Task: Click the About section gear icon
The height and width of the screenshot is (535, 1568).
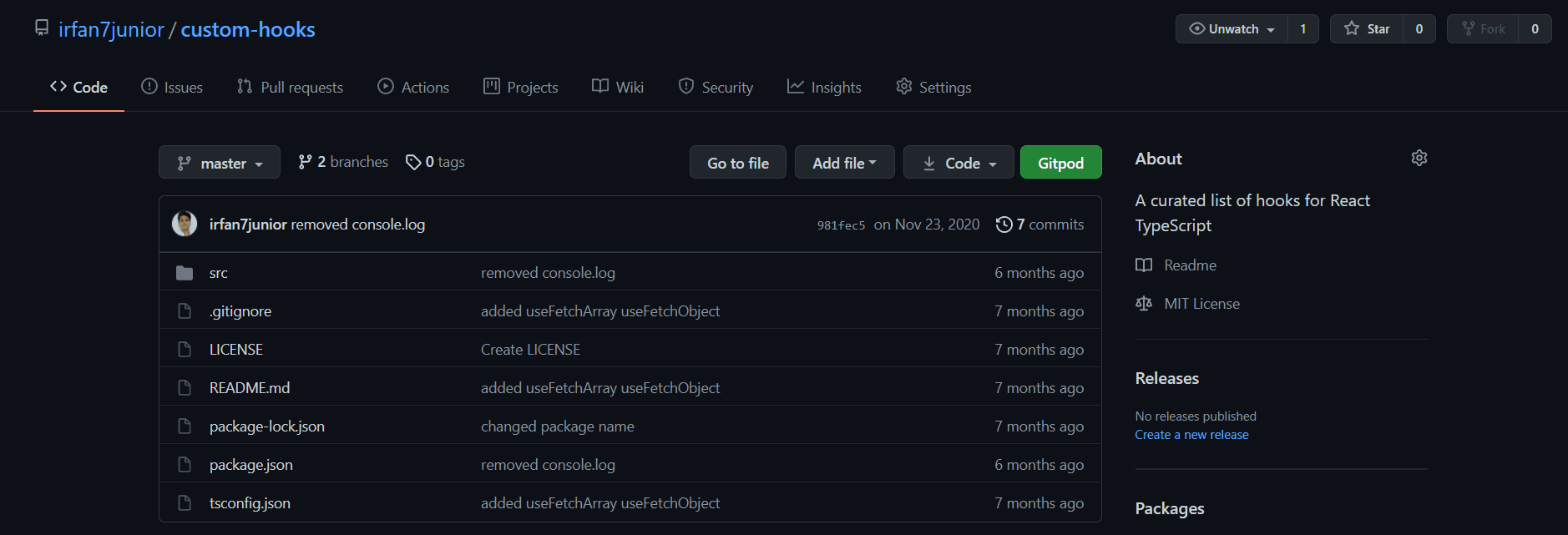Action: [x=1419, y=158]
